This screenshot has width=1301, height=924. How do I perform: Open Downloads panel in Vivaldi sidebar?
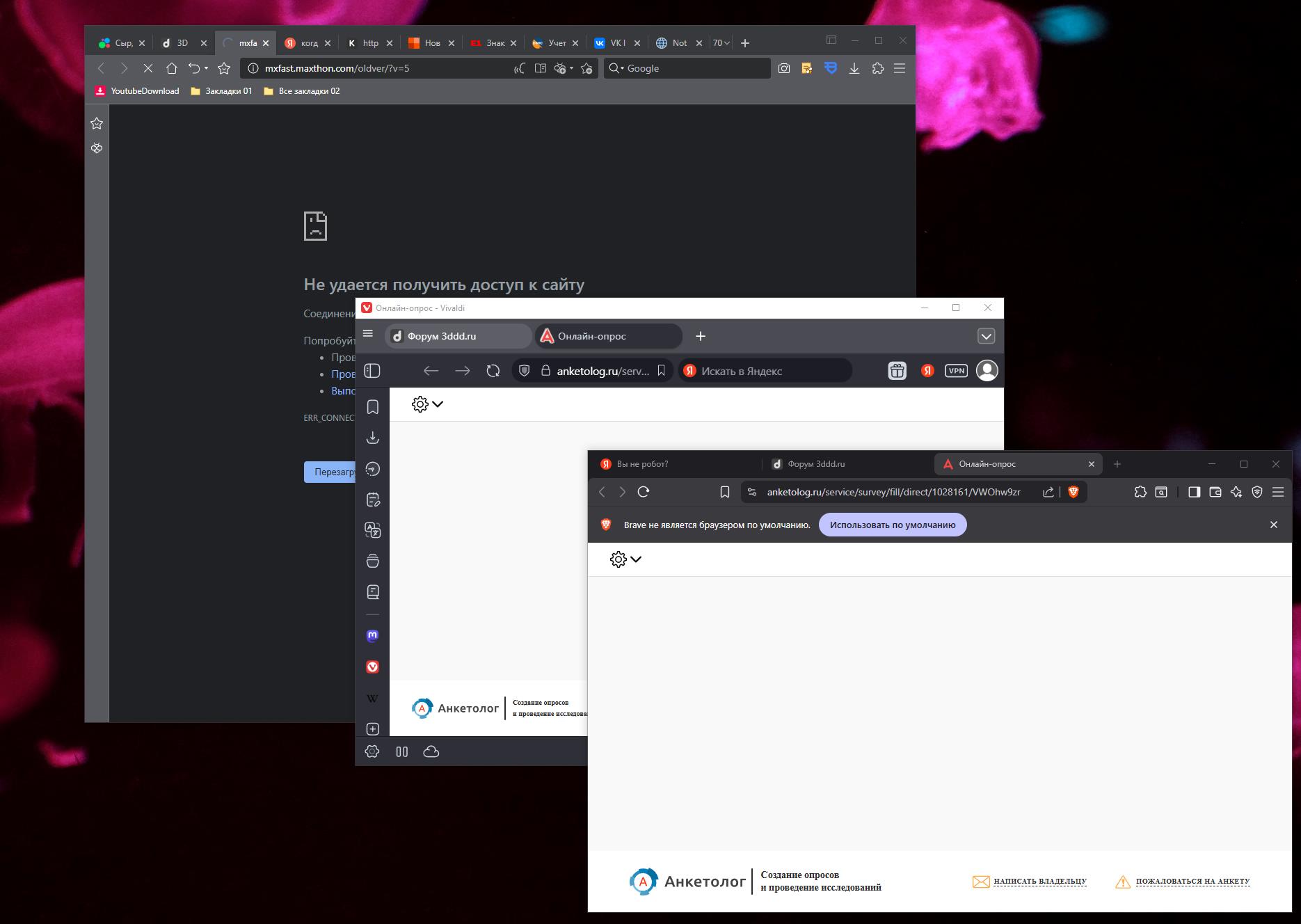(373, 438)
